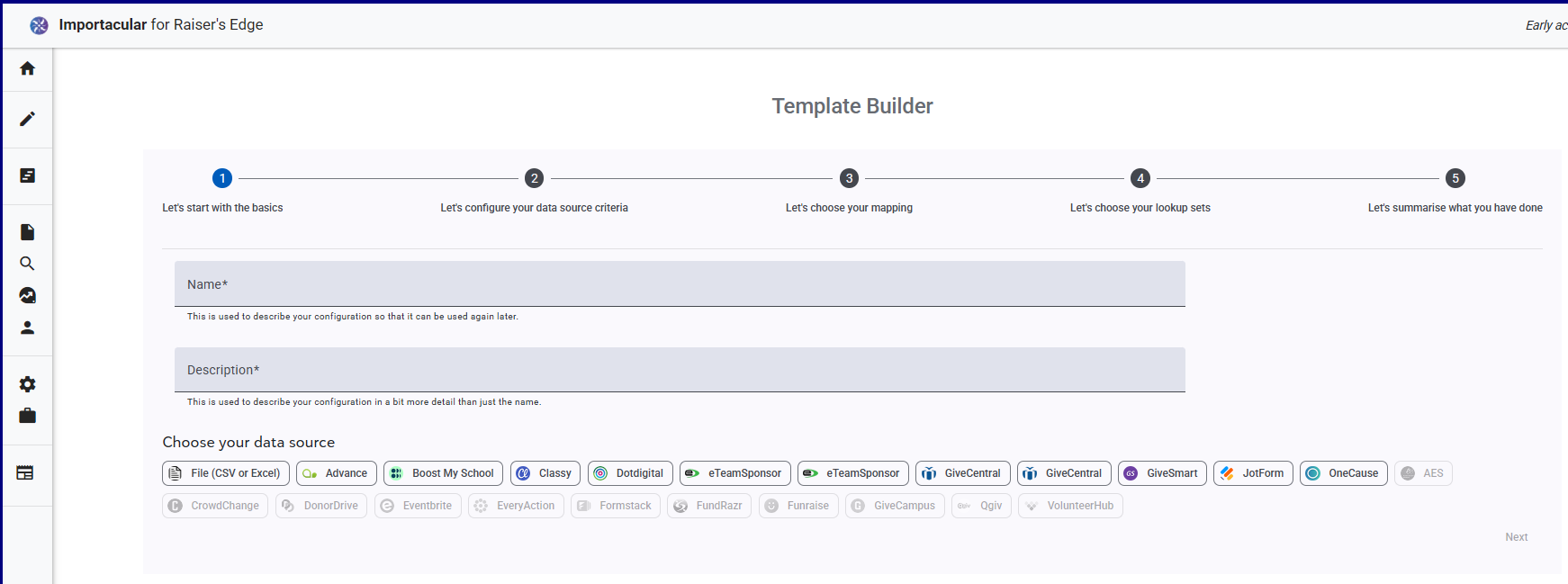Open the magnifying glass search icon
Viewport: 1568px width, 584px height.
pos(28,264)
